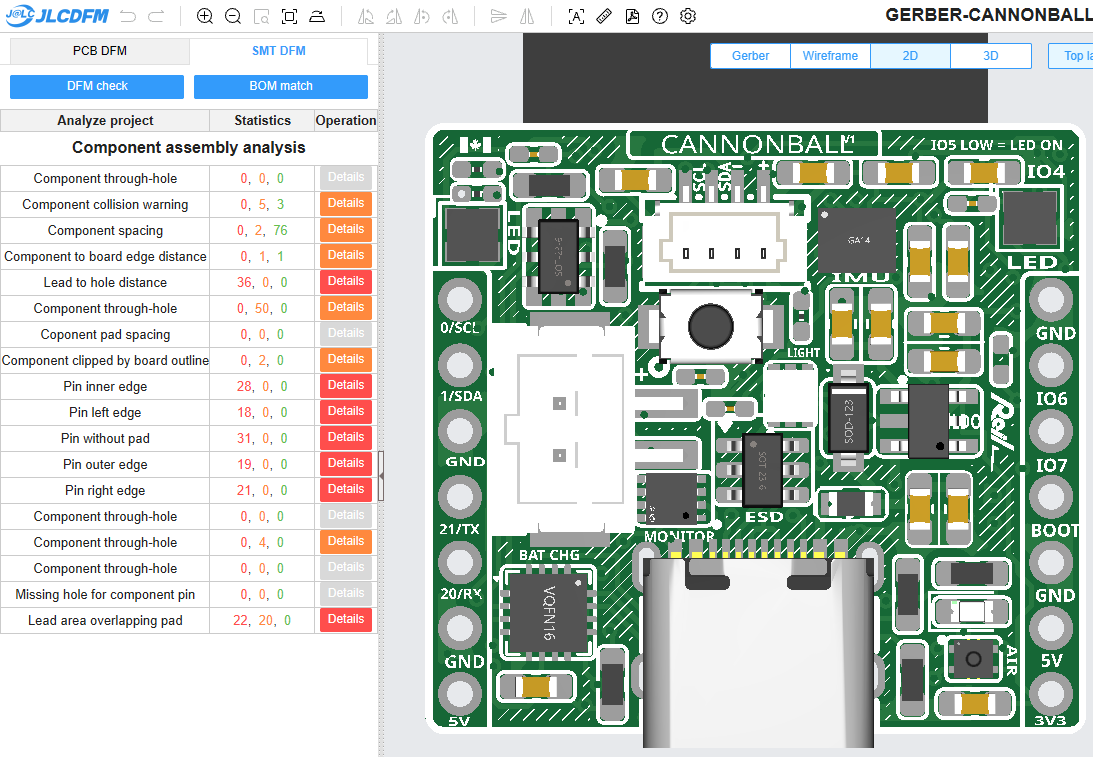Click the second rotate-mirror triangle icon
The width and height of the screenshot is (1093, 757).
coord(394,16)
